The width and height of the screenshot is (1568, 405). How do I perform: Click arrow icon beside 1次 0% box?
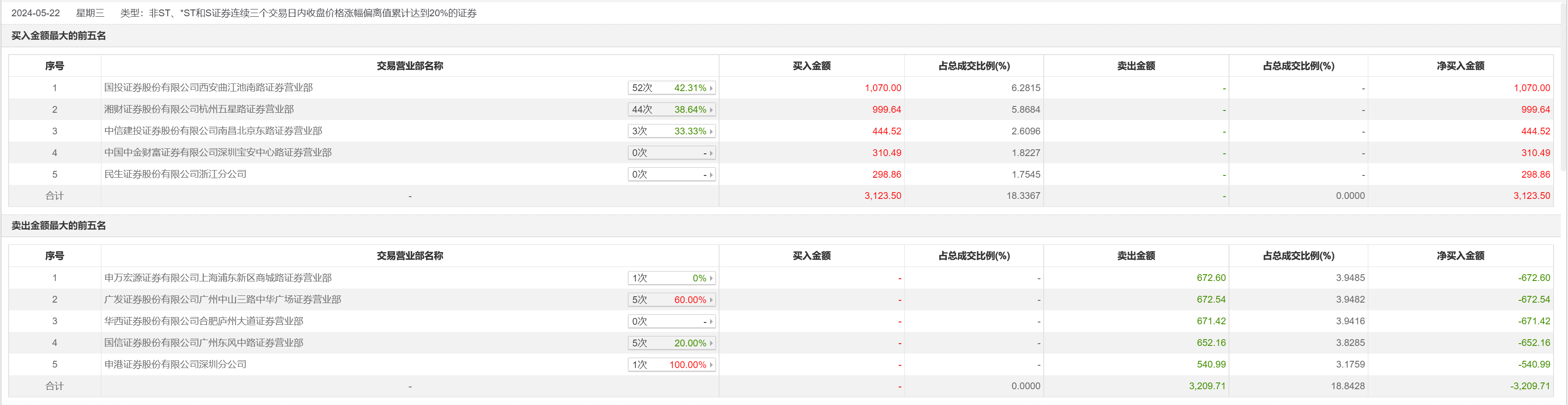pos(711,278)
